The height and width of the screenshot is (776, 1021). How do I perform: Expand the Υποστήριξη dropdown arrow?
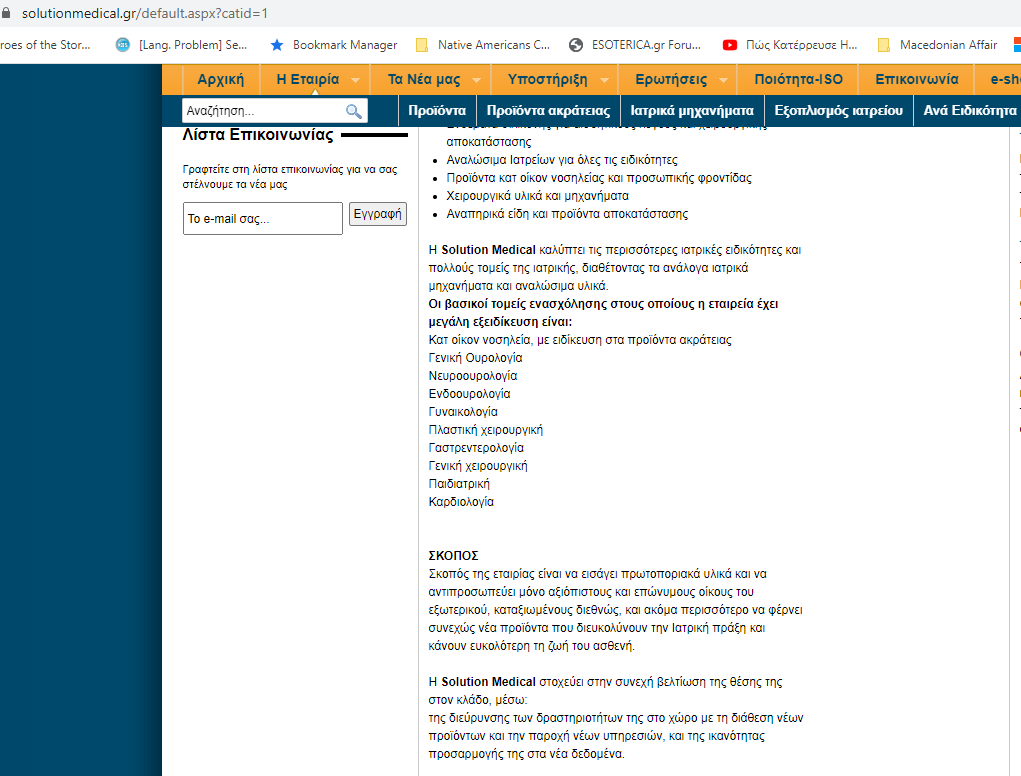coord(604,80)
